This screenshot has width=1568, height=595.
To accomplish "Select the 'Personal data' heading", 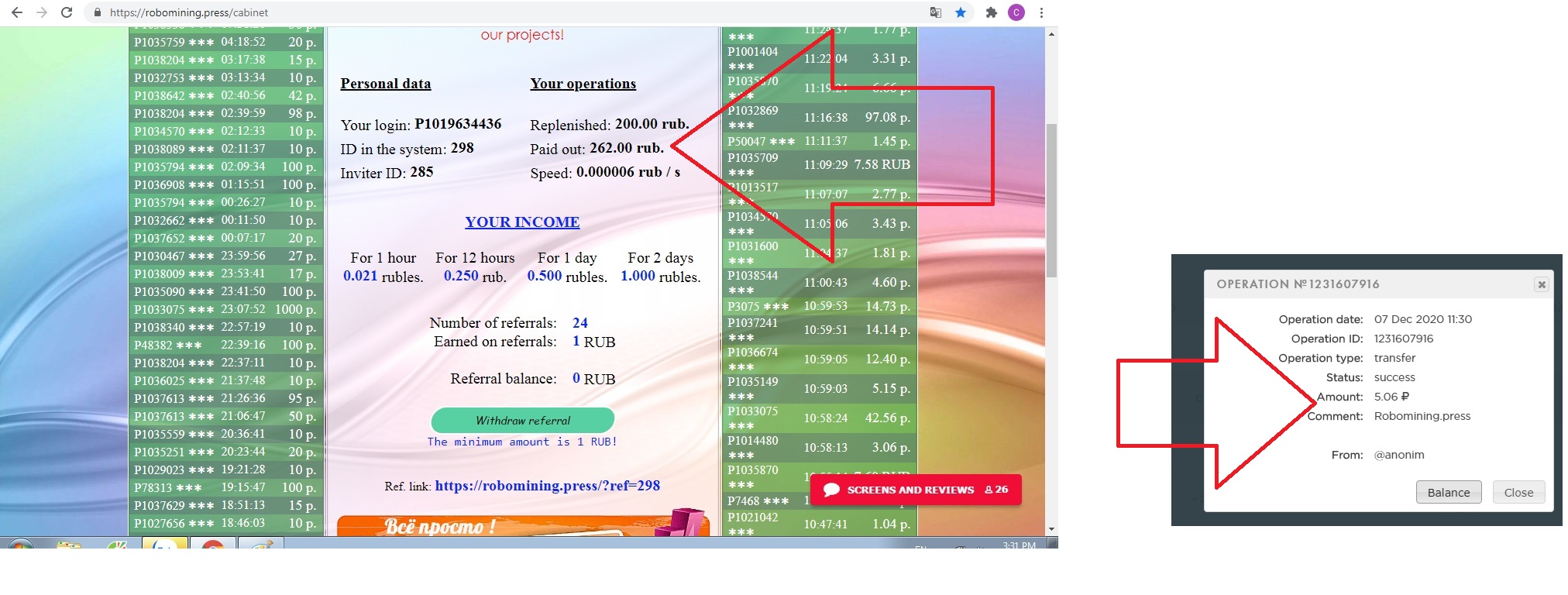I will (386, 84).
